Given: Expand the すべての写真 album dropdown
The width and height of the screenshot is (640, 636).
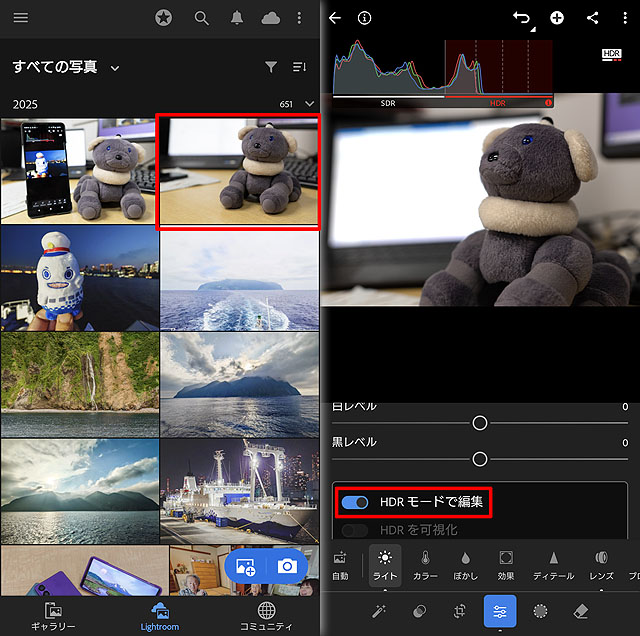Looking at the screenshot, I should pyautogui.click(x=115, y=68).
